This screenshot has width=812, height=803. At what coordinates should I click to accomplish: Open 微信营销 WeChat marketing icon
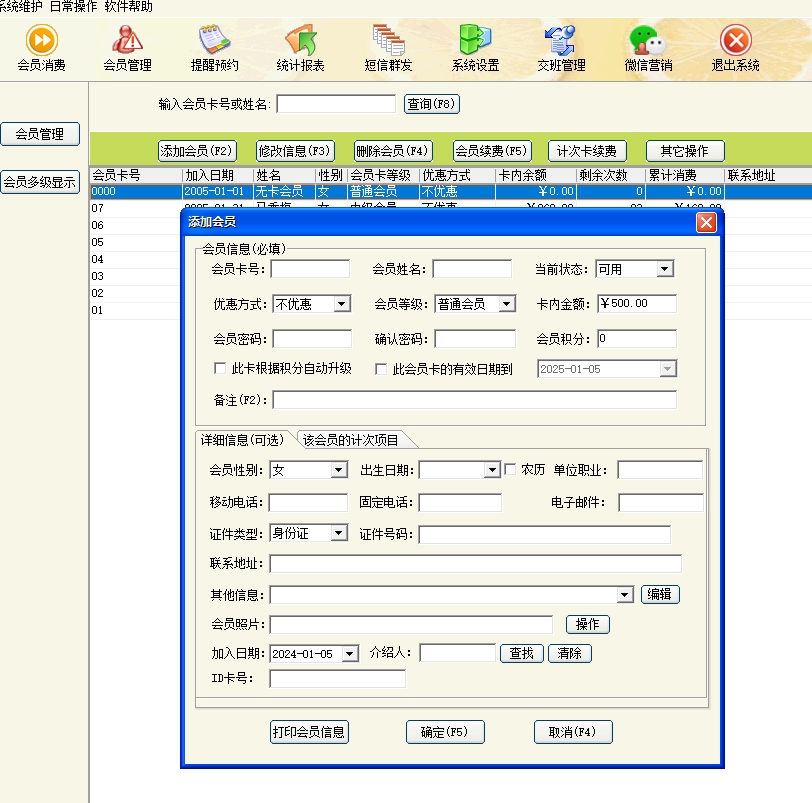648,48
